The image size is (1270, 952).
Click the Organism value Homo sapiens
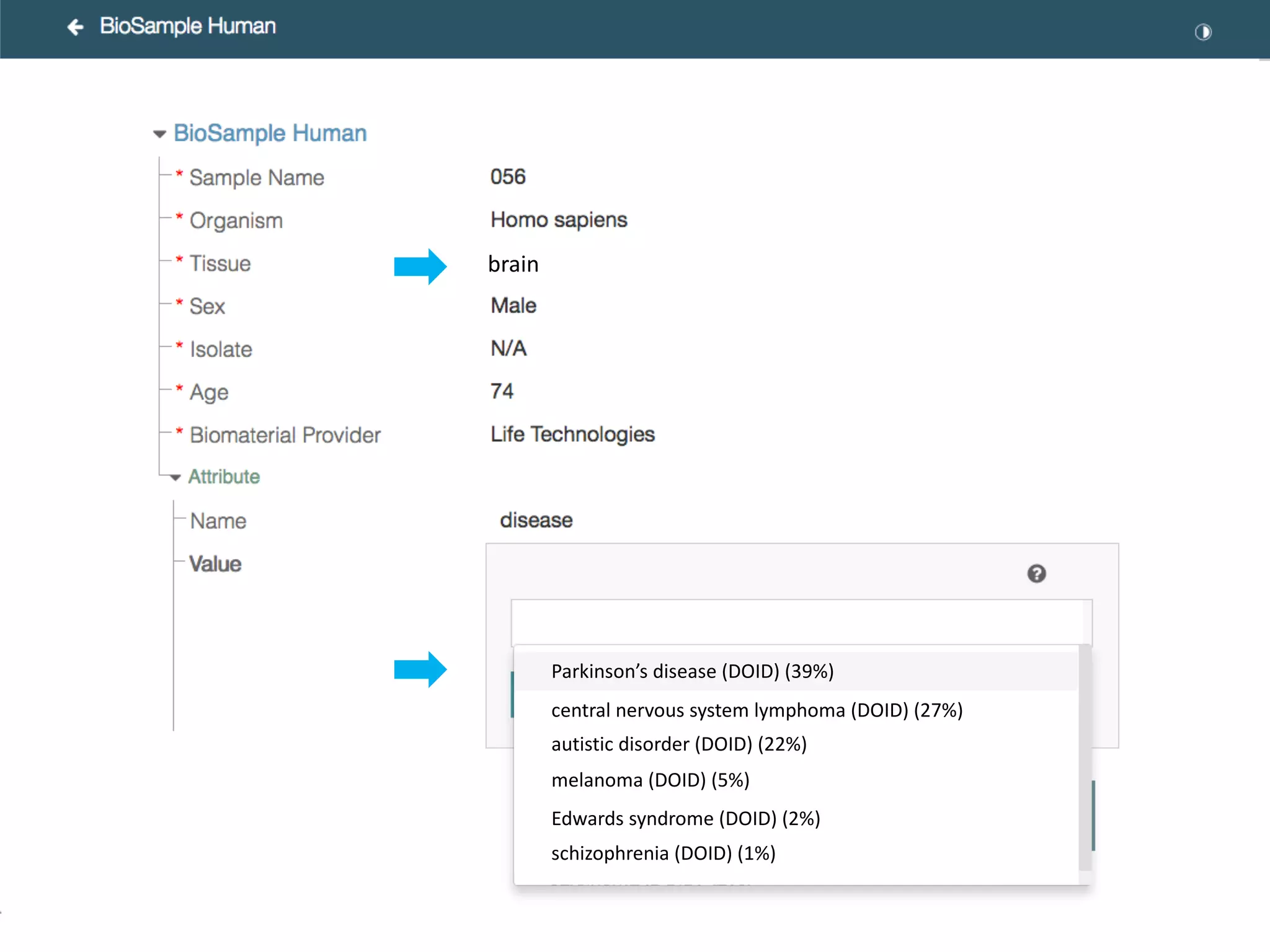[559, 220]
